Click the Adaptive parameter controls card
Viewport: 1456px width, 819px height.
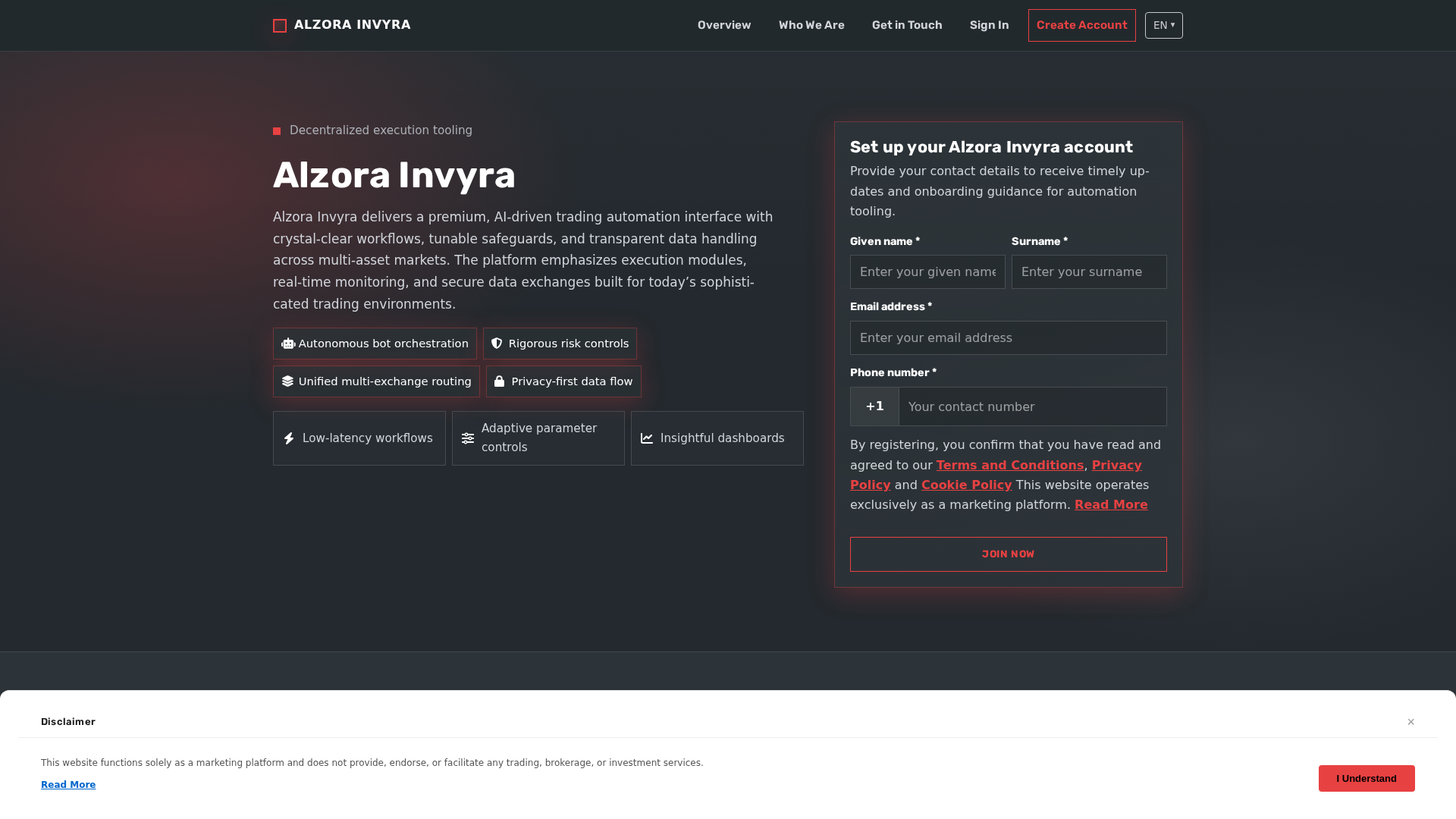pyautogui.click(x=538, y=438)
